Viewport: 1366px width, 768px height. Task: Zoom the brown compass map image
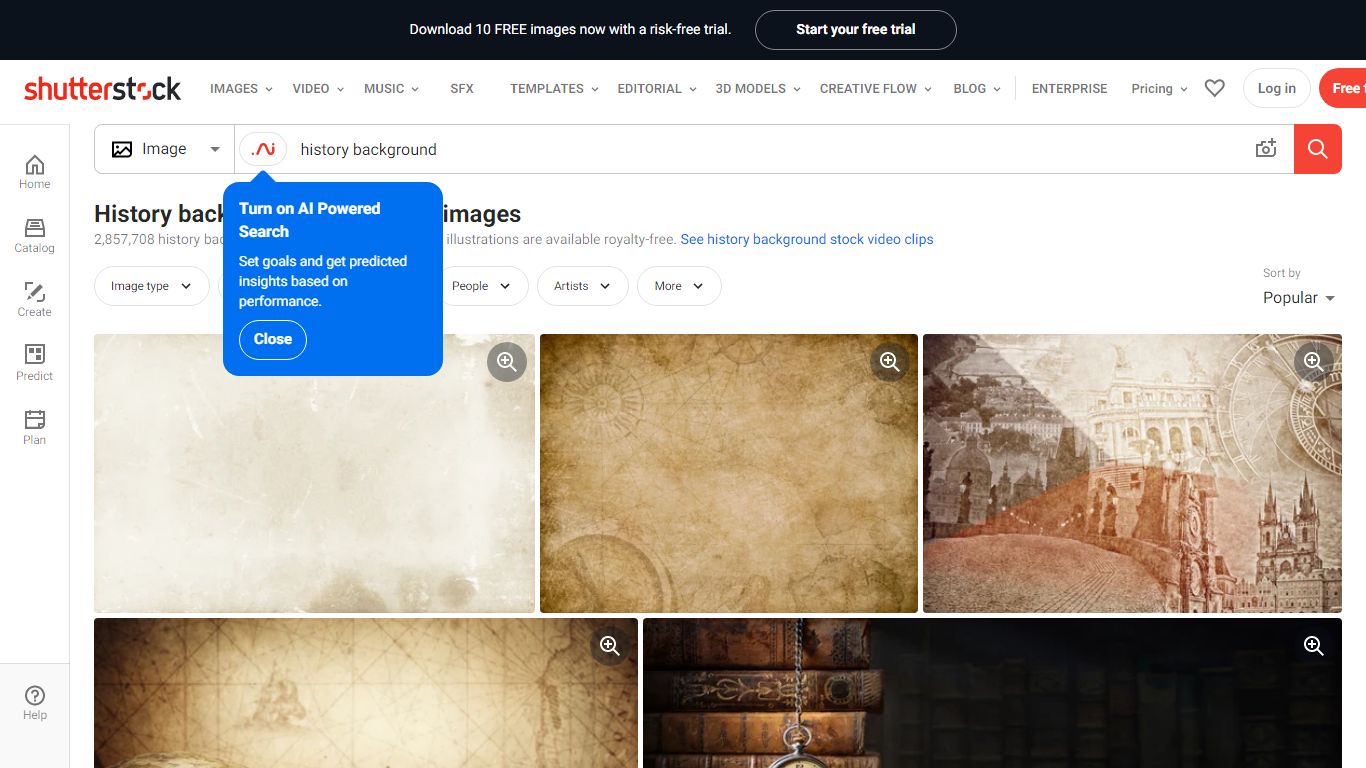coord(890,362)
